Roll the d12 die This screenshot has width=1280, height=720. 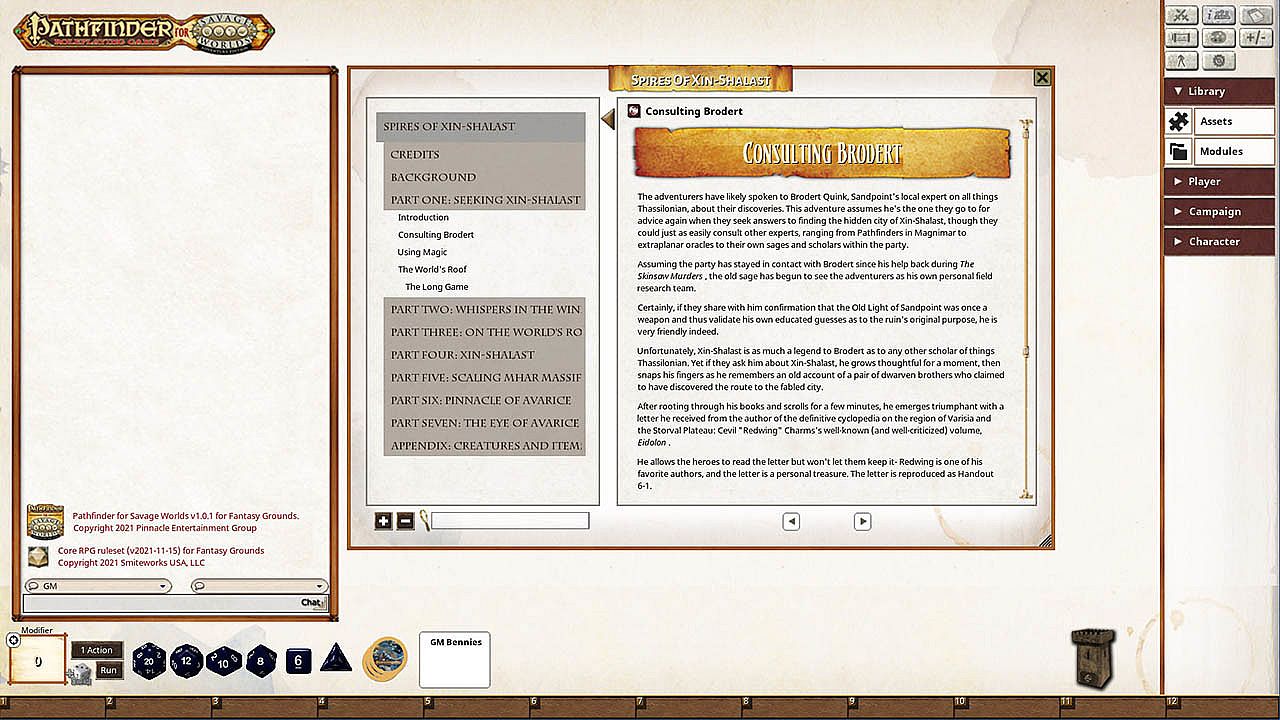coord(187,660)
